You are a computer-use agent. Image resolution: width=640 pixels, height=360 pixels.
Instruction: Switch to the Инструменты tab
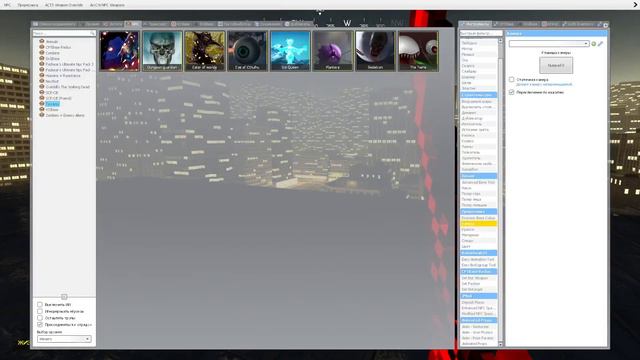tap(476, 24)
